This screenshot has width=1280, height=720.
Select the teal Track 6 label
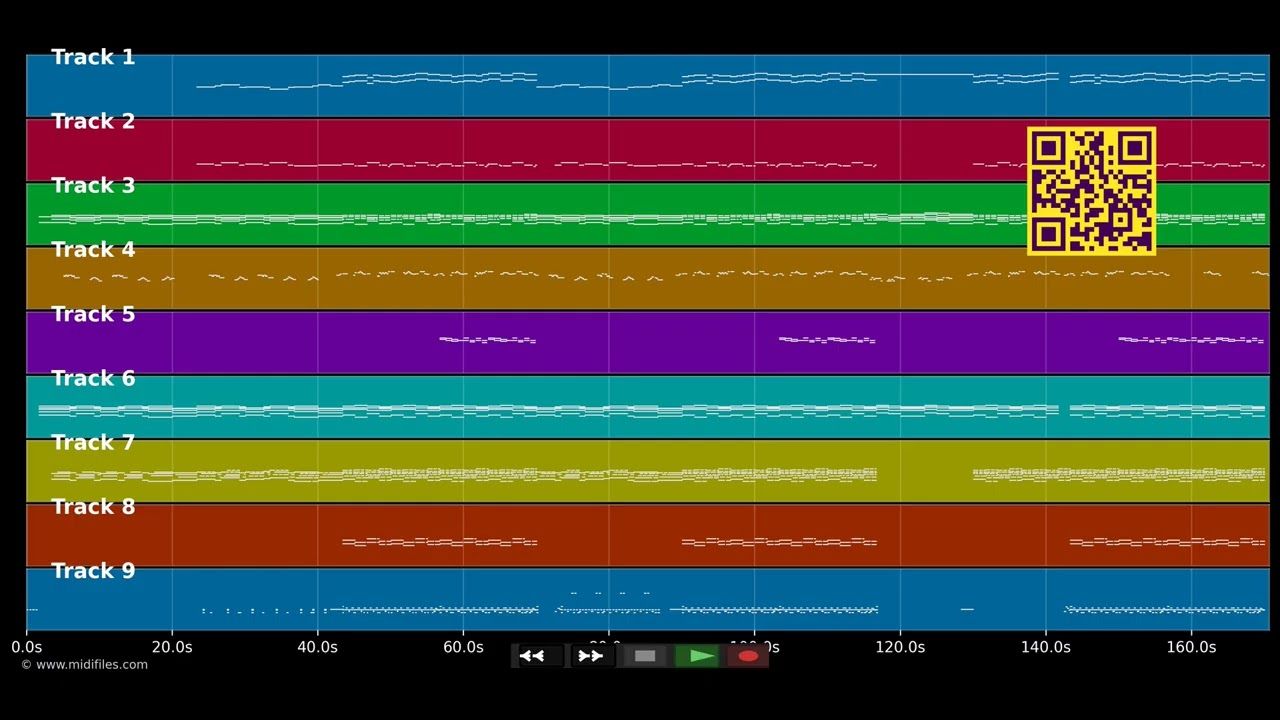coord(93,379)
